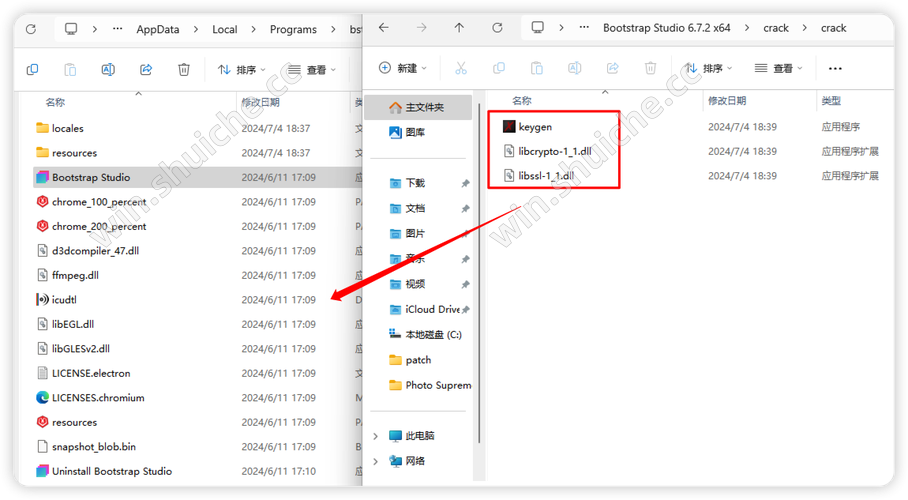Click Rename icon in left window toolbar
The height and width of the screenshot is (500, 908).
108,70
